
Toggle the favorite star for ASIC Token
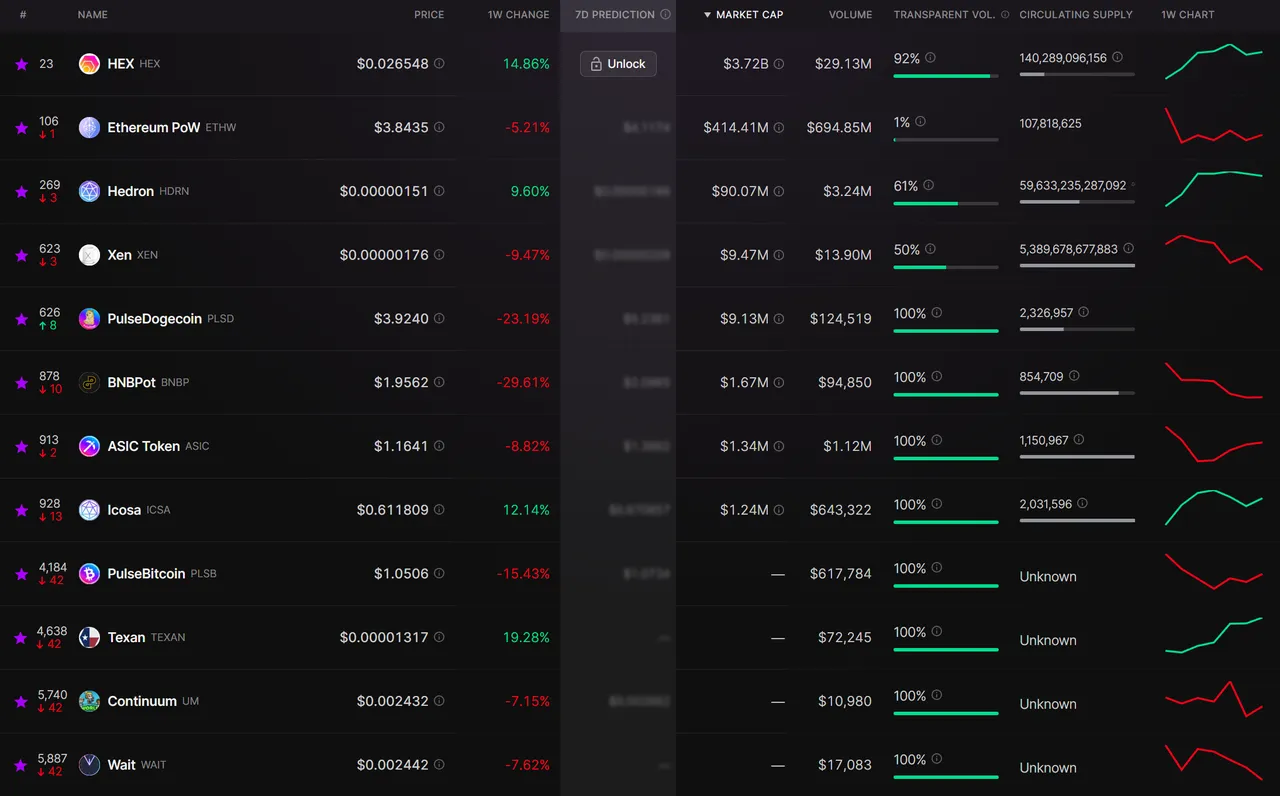point(21,447)
